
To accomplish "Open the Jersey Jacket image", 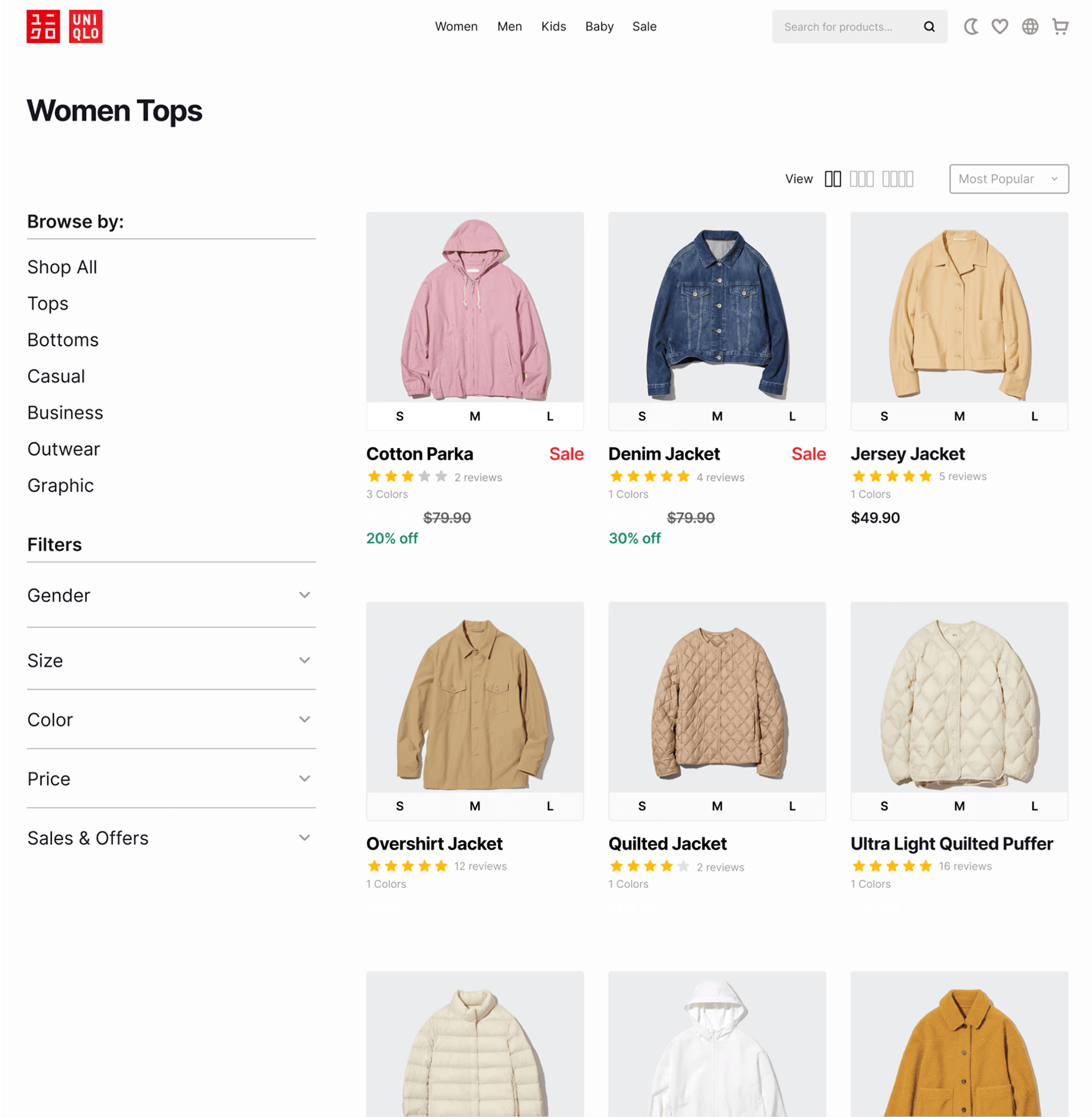I will [959, 307].
